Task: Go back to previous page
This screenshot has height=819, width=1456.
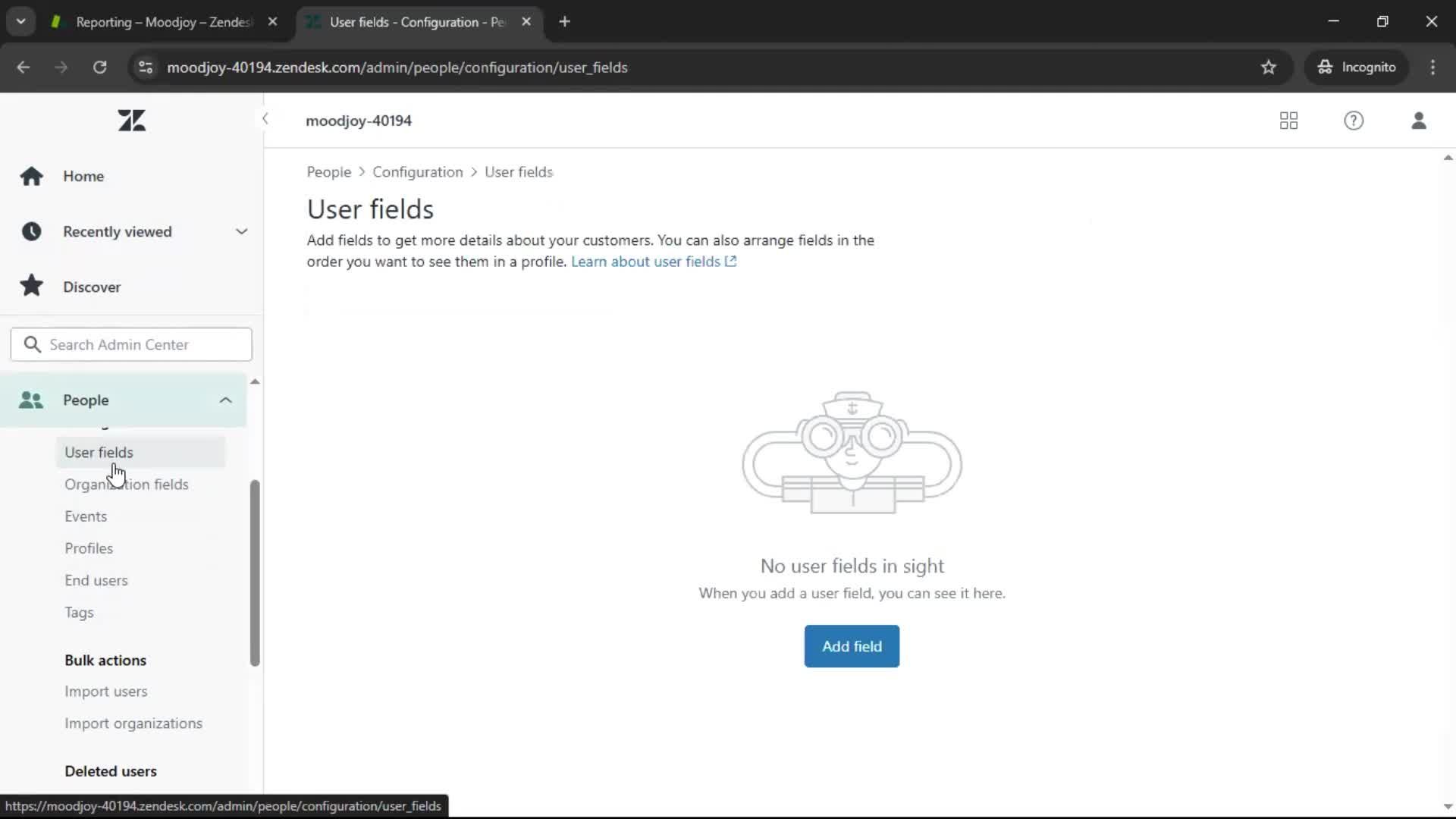Action: 24,67
